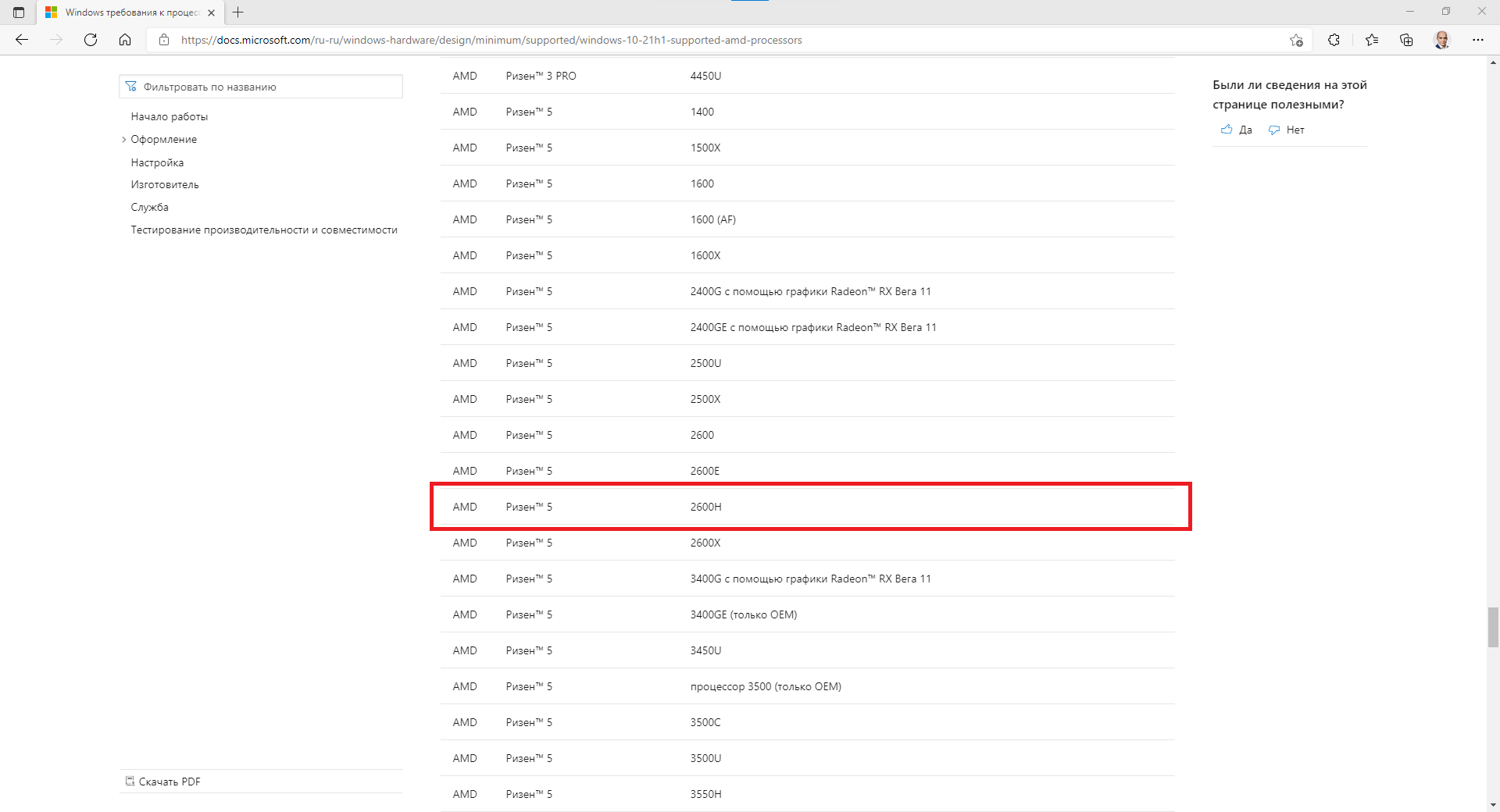
Task: Select the 3400GE (только OEM) cell
Action: coord(743,614)
